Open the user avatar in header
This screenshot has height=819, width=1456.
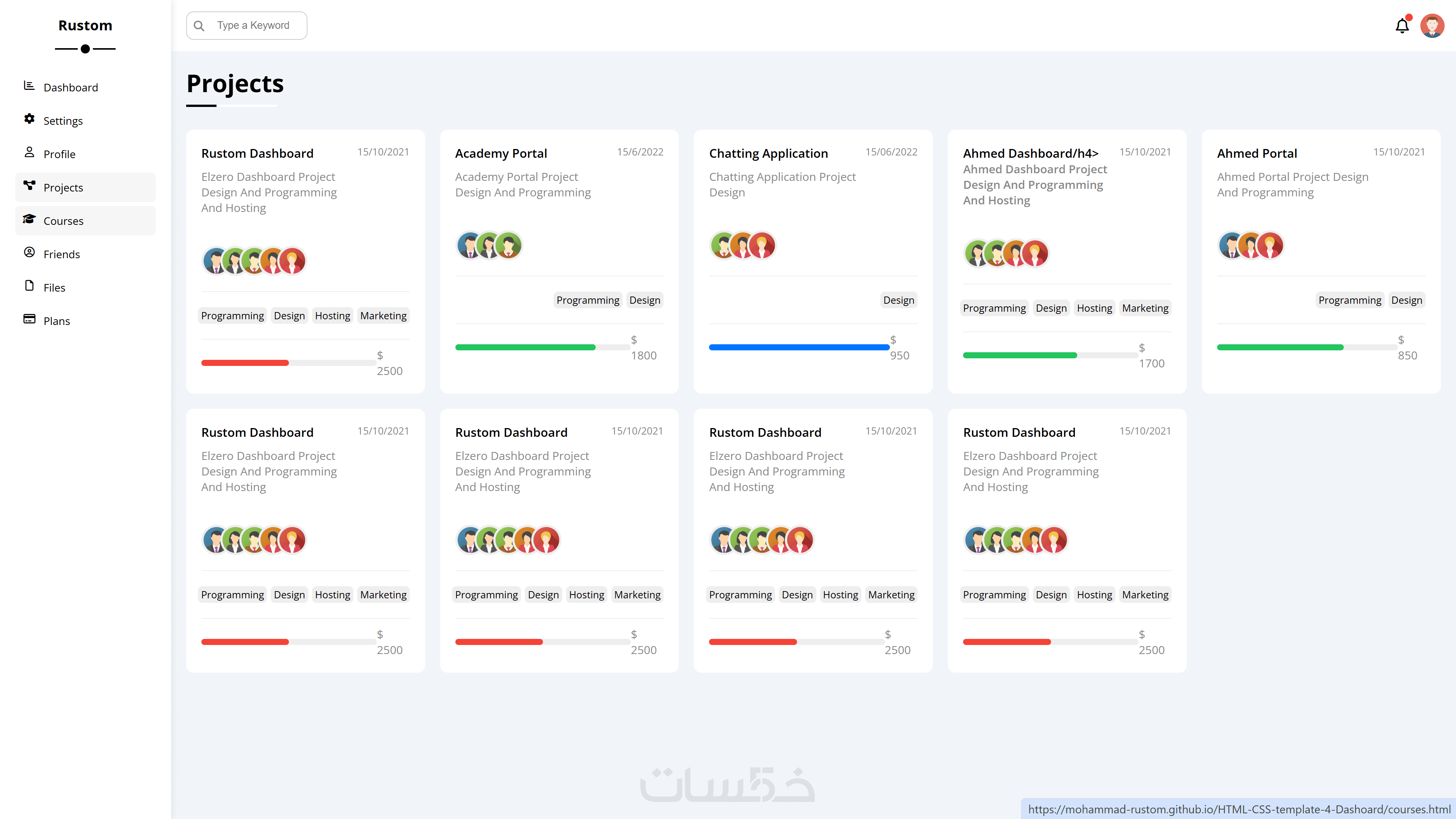[1432, 26]
